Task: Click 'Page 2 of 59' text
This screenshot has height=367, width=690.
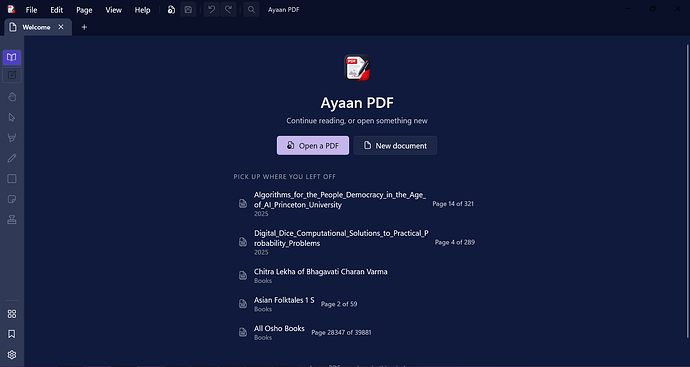Action: pyautogui.click(x=339, y=304)
